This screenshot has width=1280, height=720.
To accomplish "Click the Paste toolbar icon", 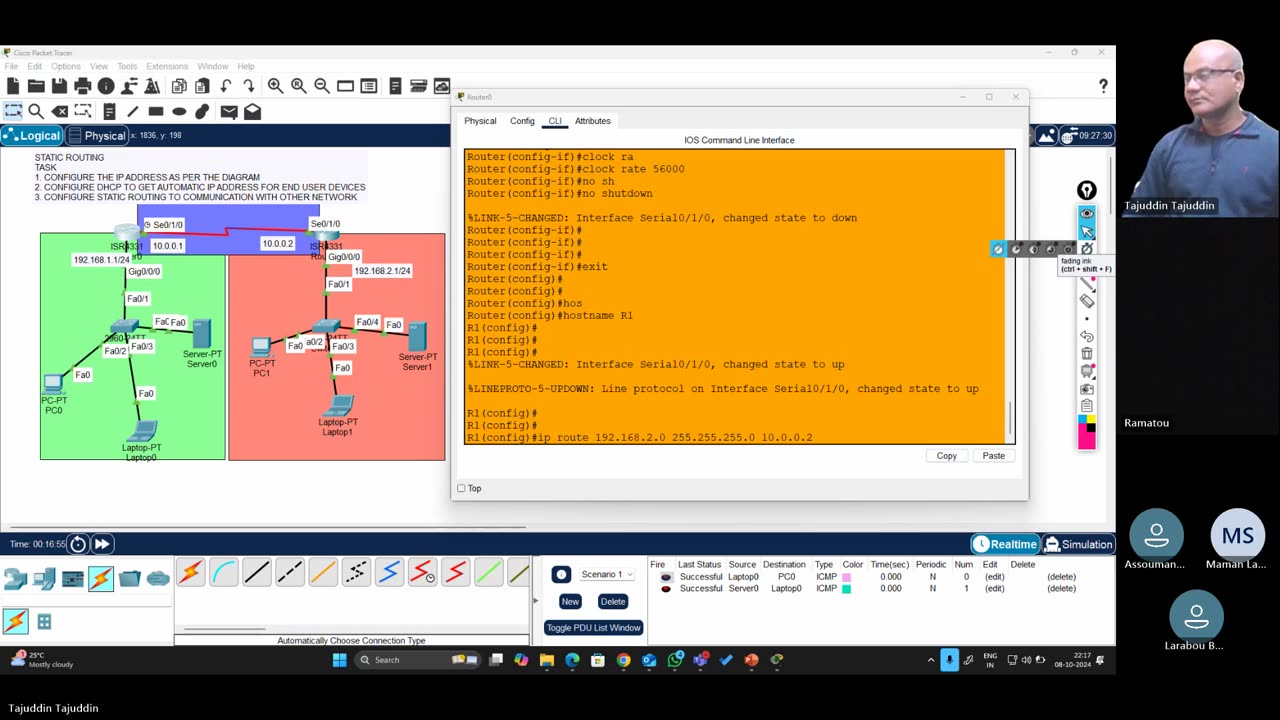I will point(202,86).
